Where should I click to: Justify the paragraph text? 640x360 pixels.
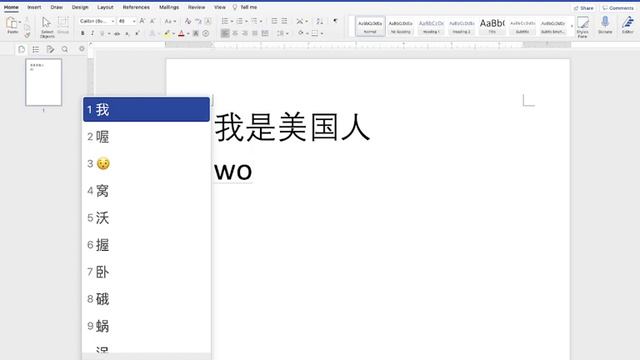255,33
